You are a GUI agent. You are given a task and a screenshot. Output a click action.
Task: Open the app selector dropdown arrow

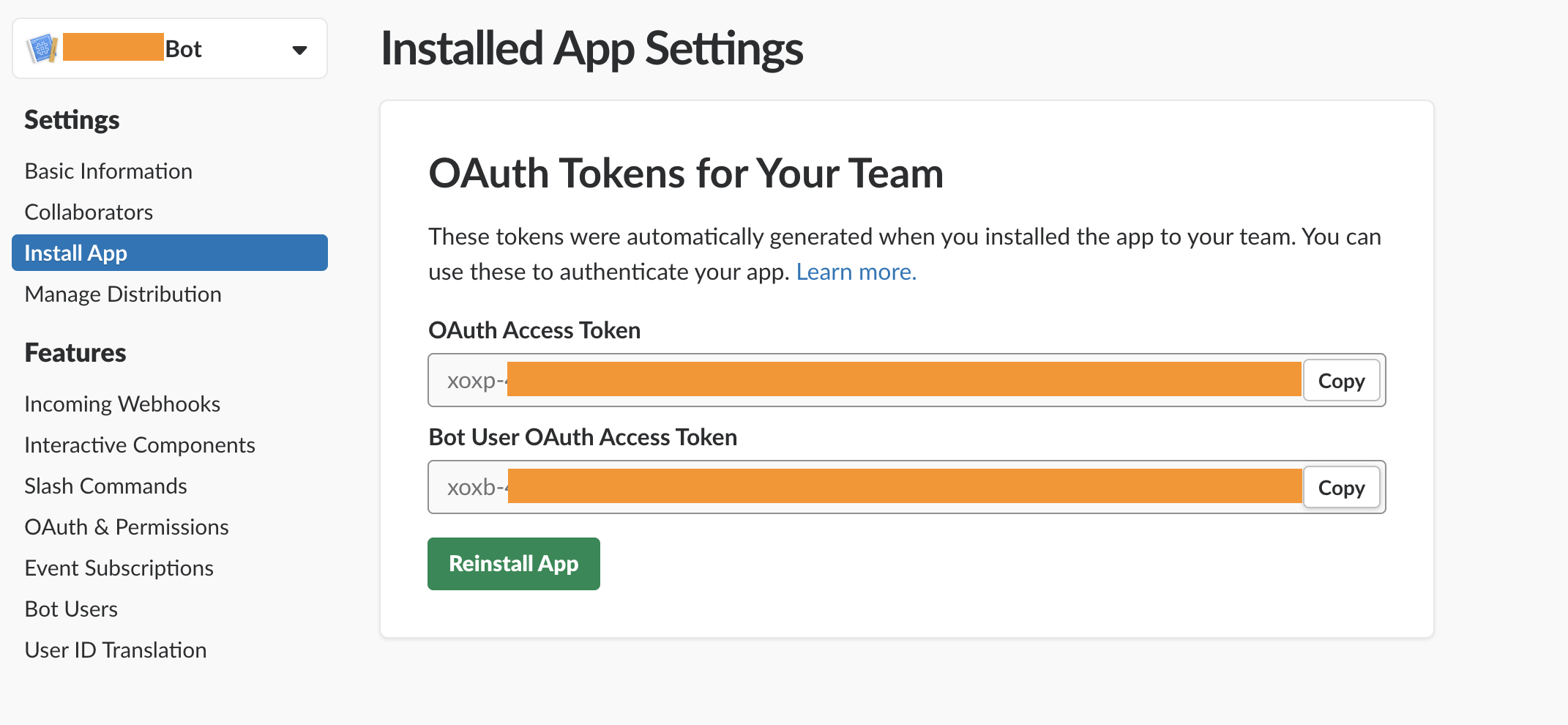(x=299, y=50)
